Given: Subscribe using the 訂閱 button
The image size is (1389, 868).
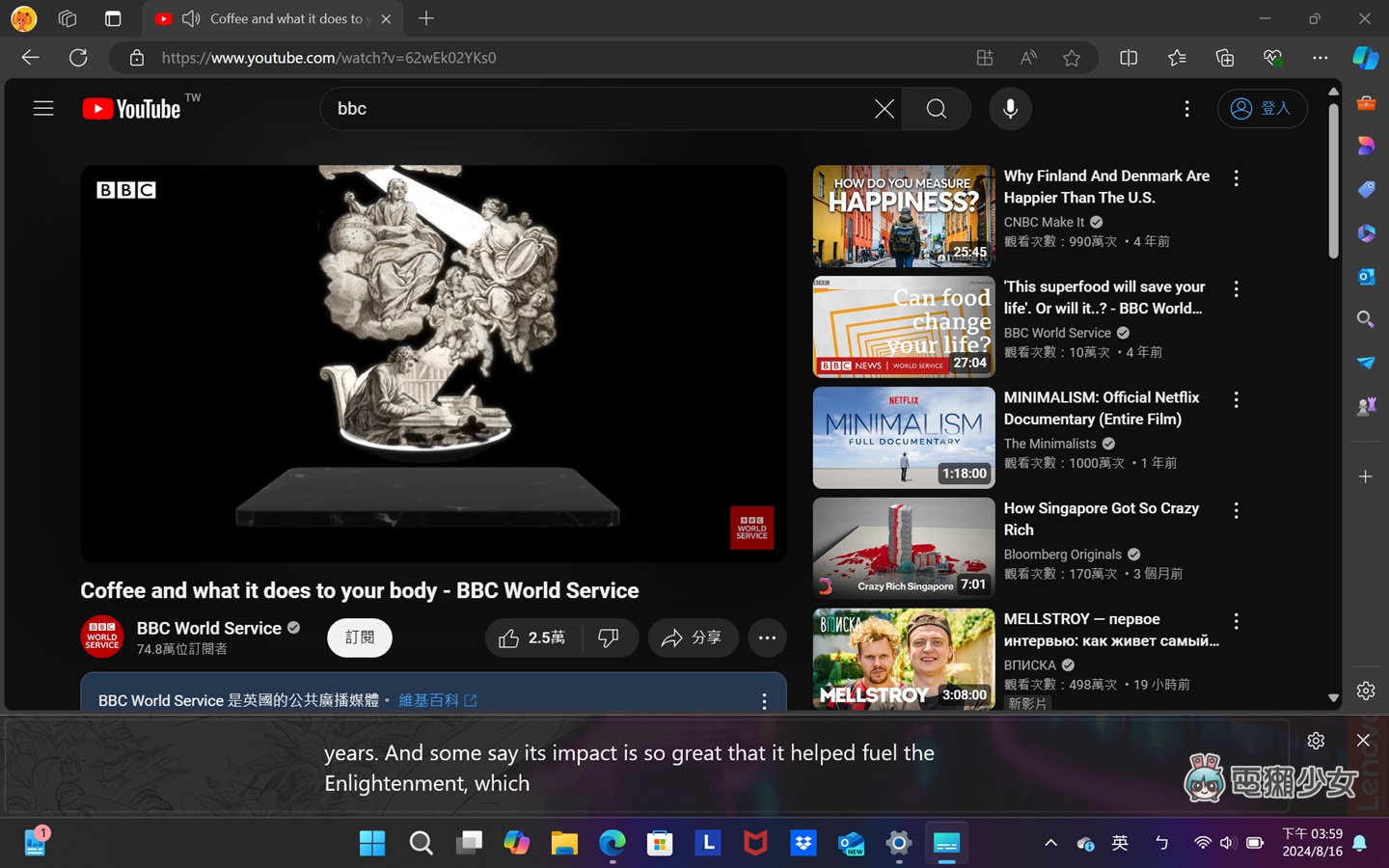Looking at the screenshot, I should click(360, 637).
